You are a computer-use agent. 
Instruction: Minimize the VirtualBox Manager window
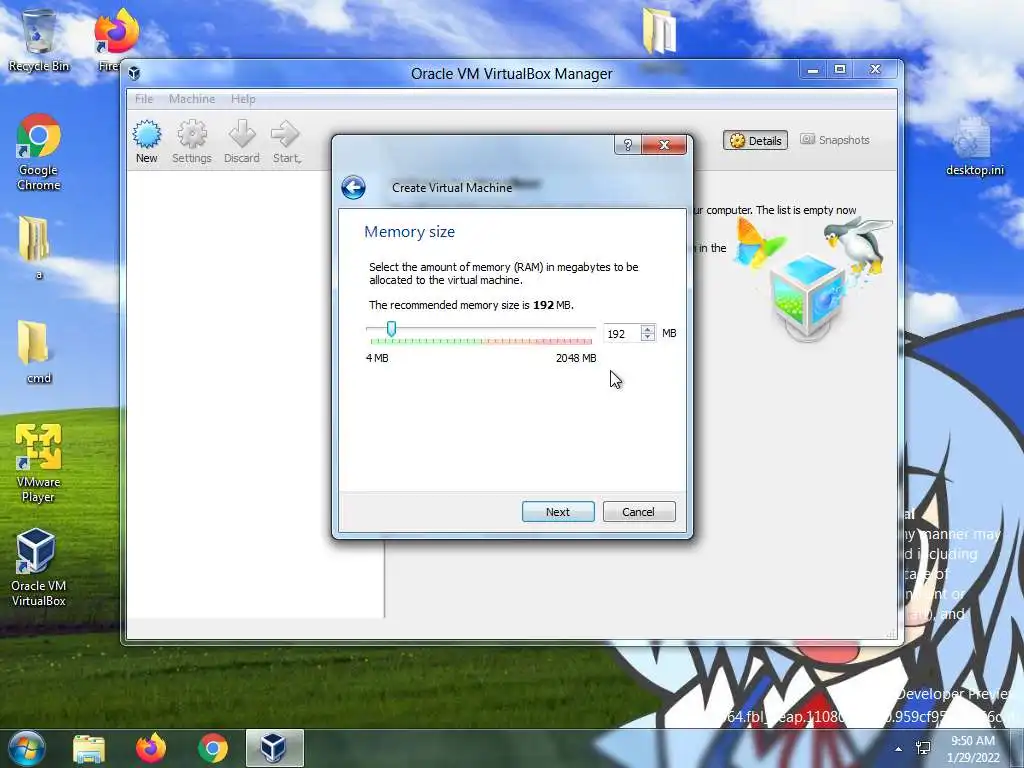pos(813,69)
